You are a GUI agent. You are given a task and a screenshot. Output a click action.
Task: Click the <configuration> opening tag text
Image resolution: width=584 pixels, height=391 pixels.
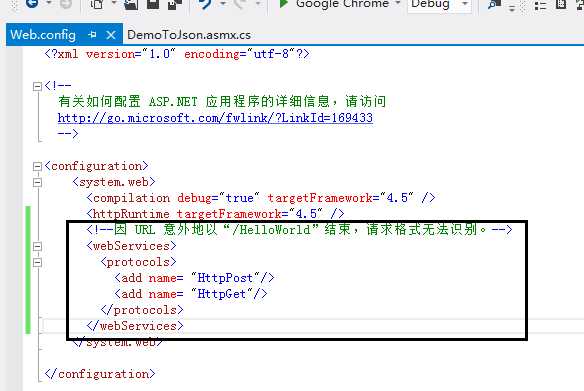coord(96,166)
